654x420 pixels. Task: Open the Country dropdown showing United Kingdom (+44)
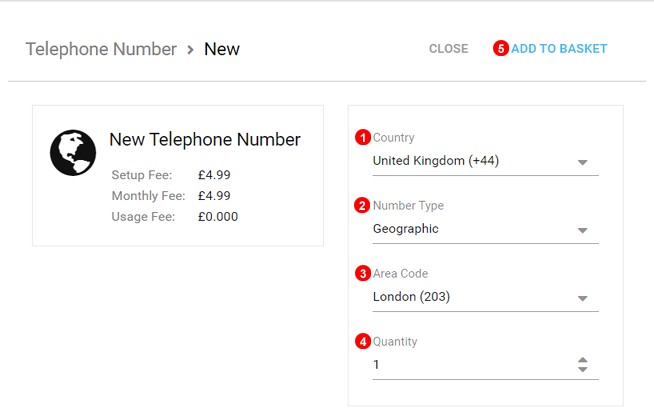click(485, 161)
